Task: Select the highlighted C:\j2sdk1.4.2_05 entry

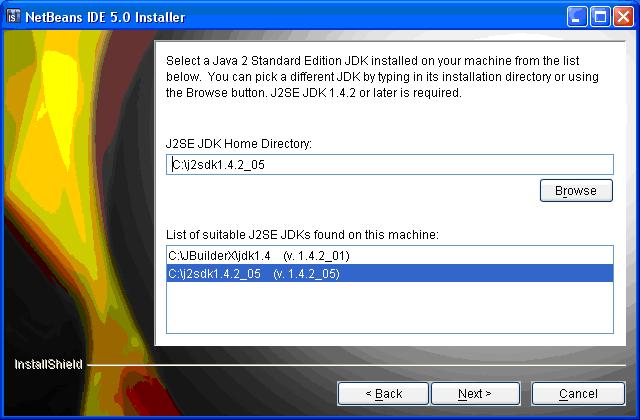Action: (389, 273)
